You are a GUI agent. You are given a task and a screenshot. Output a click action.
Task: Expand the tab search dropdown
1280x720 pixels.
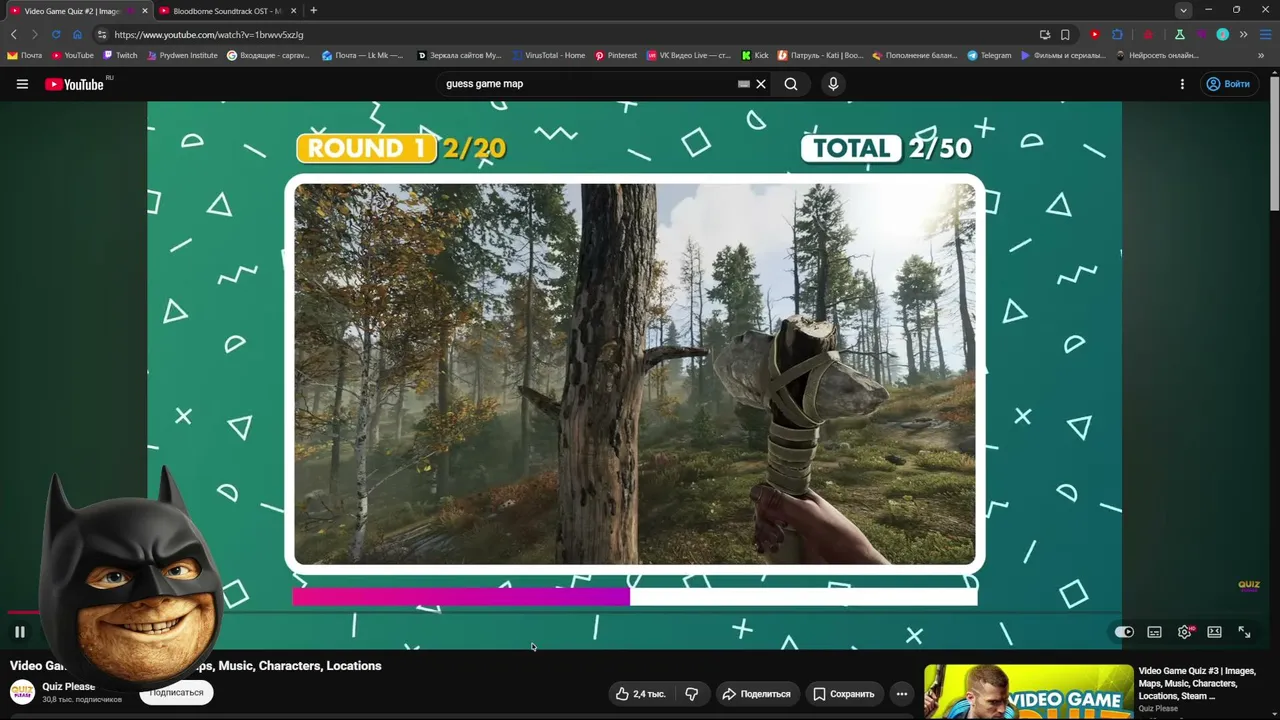[x=1184, y=11]
